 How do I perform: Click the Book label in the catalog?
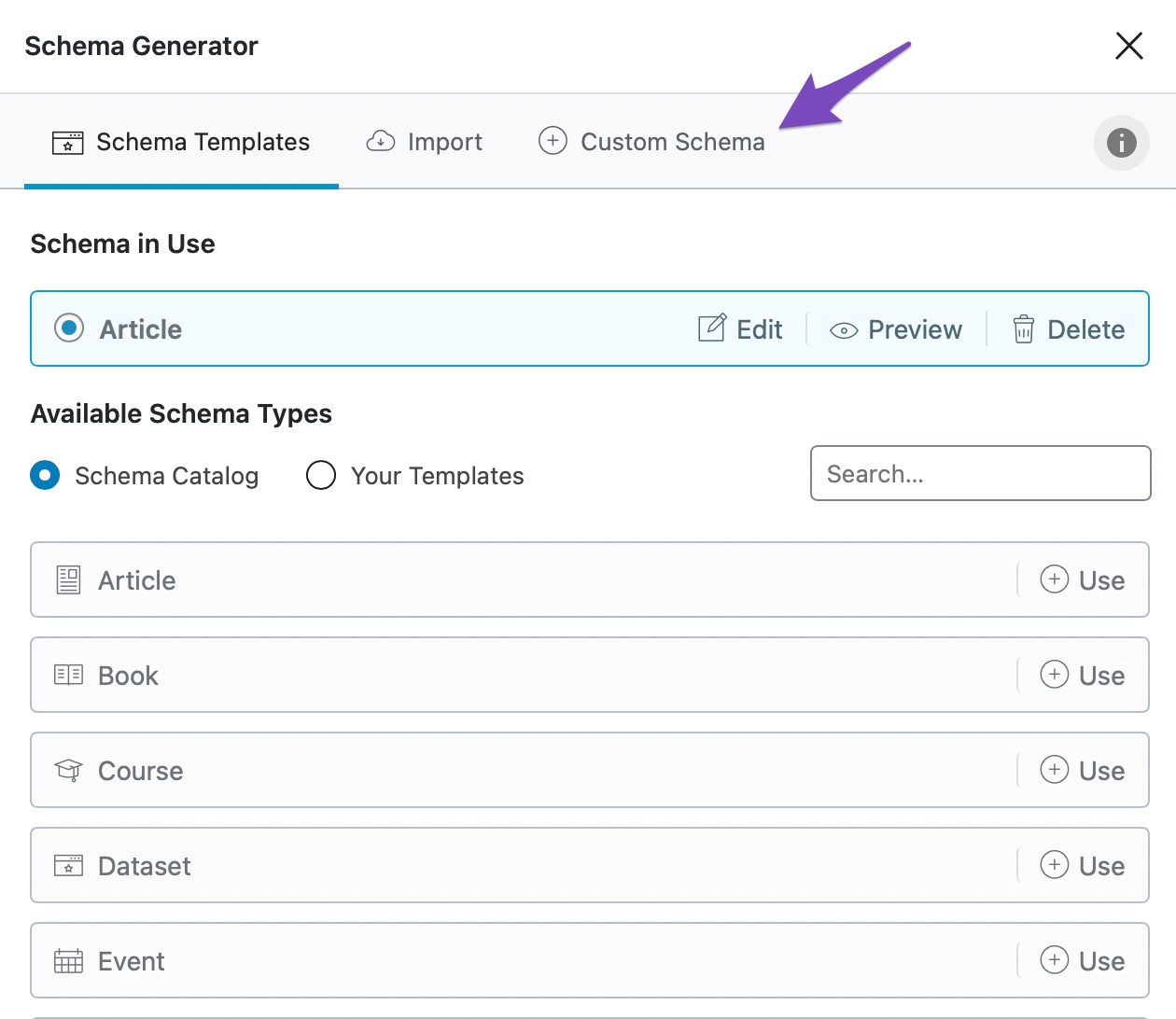(128, 676)
